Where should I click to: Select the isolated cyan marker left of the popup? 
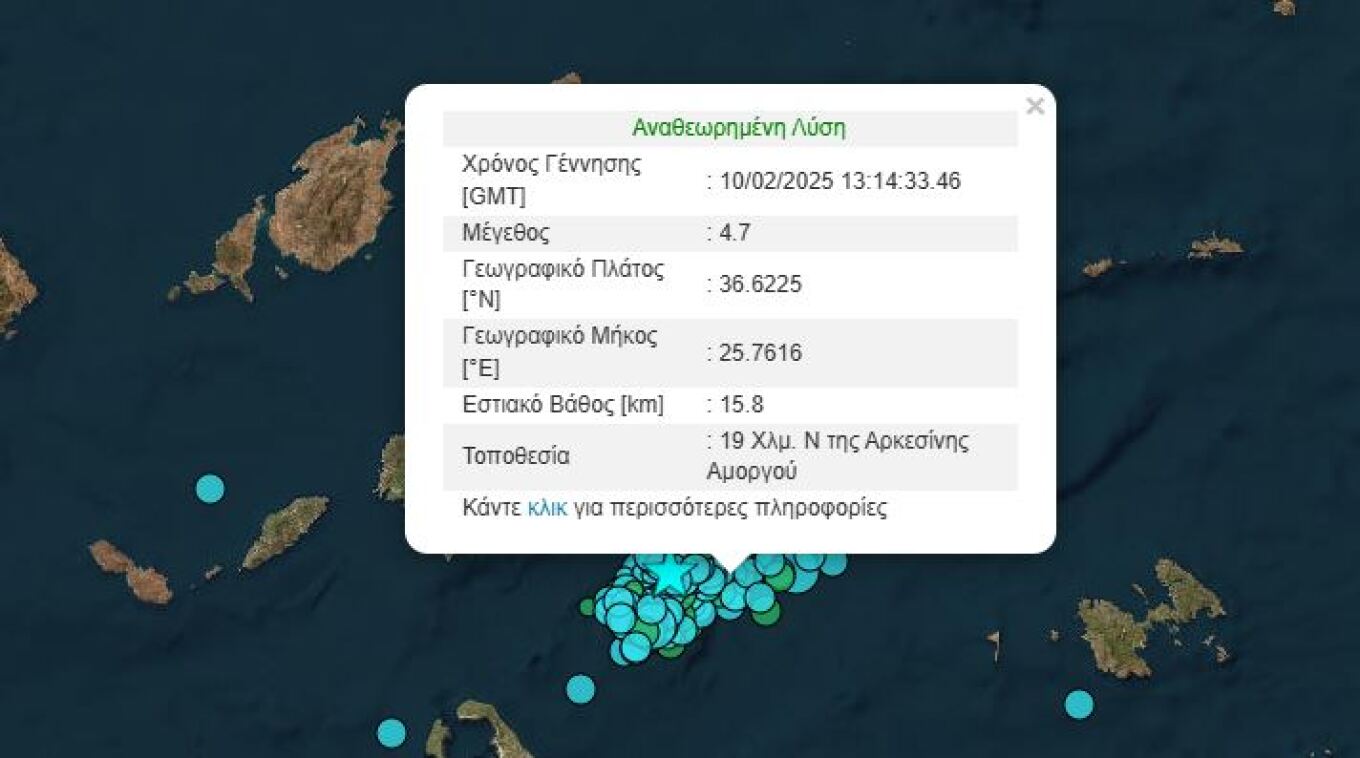click(x=210, y=488)
